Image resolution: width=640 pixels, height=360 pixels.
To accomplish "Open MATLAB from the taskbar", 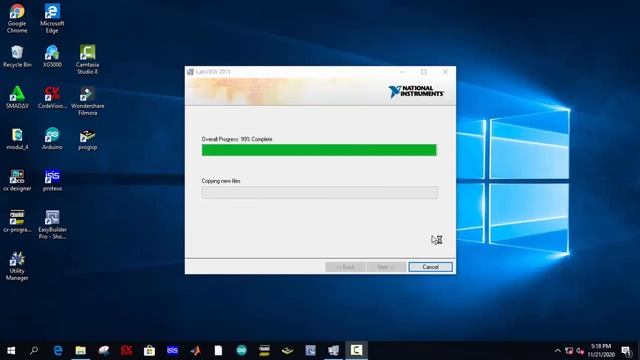I will click(x=196, y=350).
